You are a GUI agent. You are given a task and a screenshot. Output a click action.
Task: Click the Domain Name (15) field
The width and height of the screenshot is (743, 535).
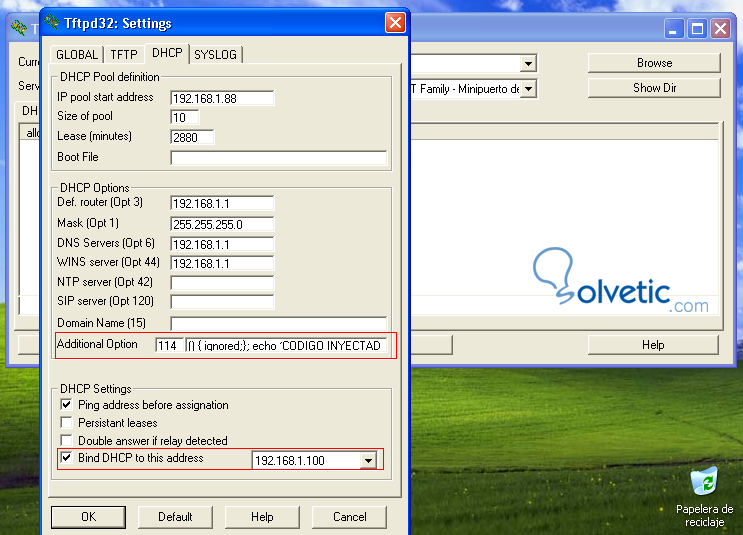279,324
